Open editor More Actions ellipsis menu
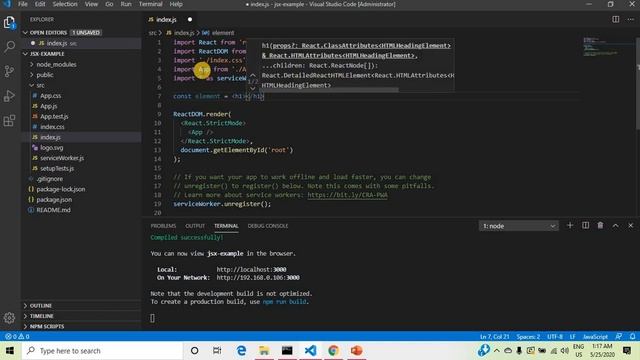Viewport: 640px width, 360px height. click(631, 19)
